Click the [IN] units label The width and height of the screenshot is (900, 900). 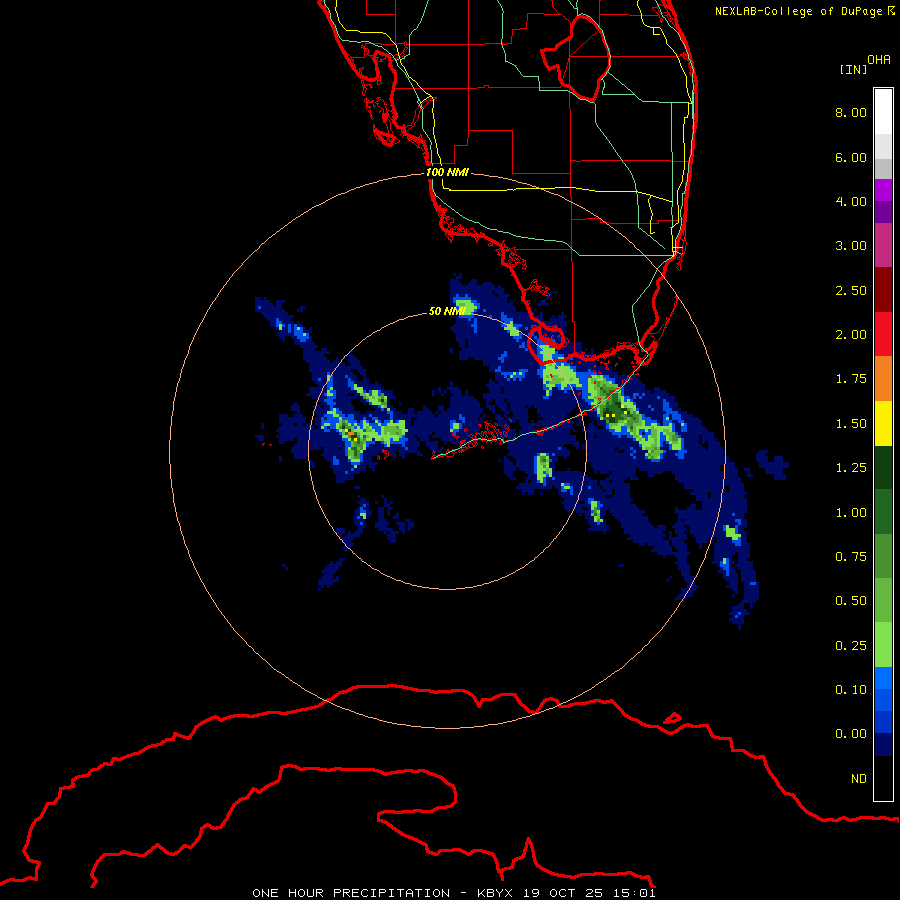853,69
